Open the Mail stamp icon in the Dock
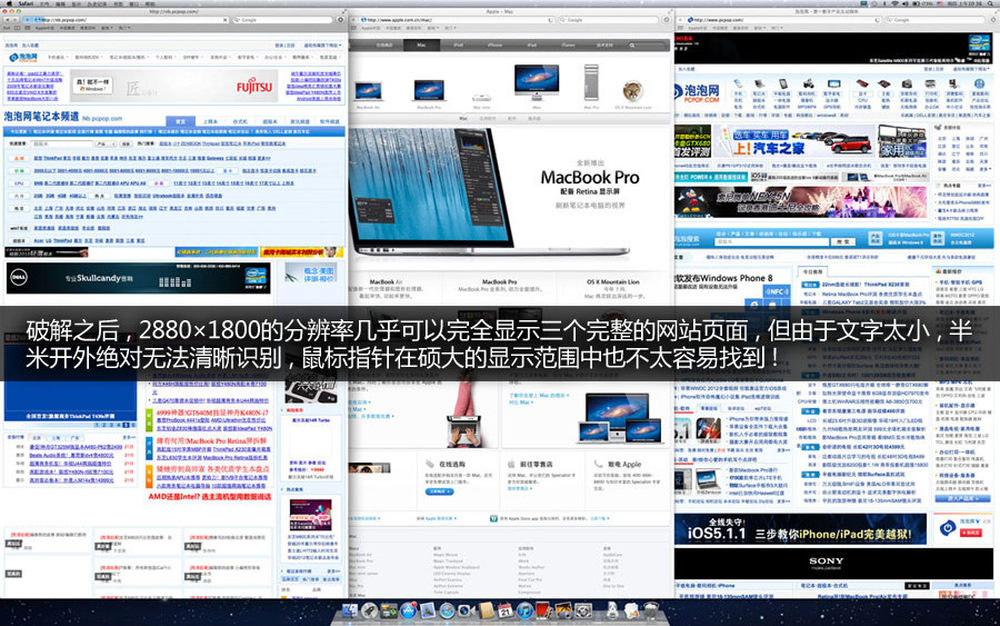This screenshot has width=1000, height=626. 427,611
